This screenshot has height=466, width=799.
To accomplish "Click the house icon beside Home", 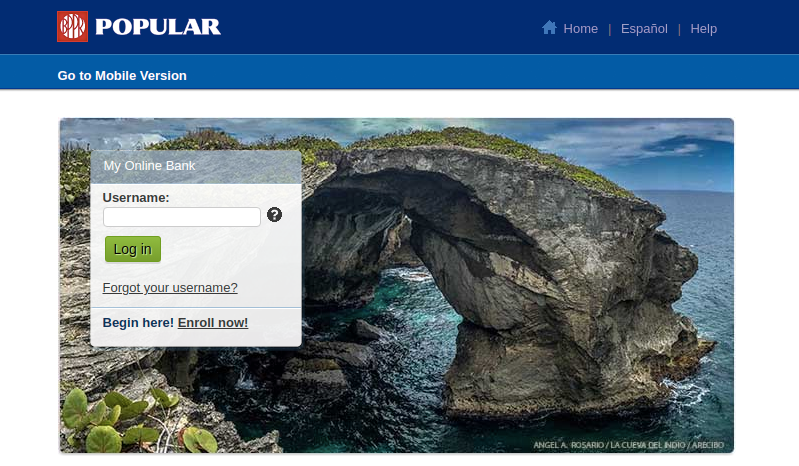I will coord(549,28).
